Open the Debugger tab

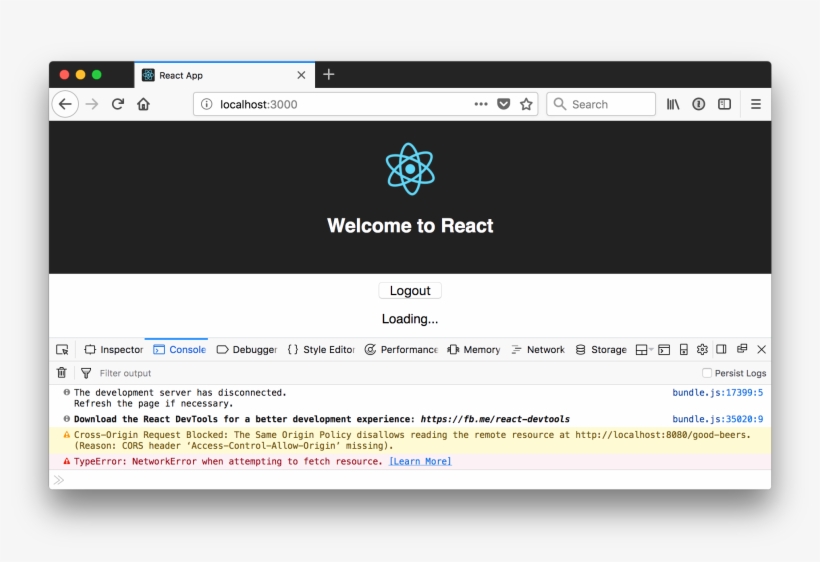[247, 350]
